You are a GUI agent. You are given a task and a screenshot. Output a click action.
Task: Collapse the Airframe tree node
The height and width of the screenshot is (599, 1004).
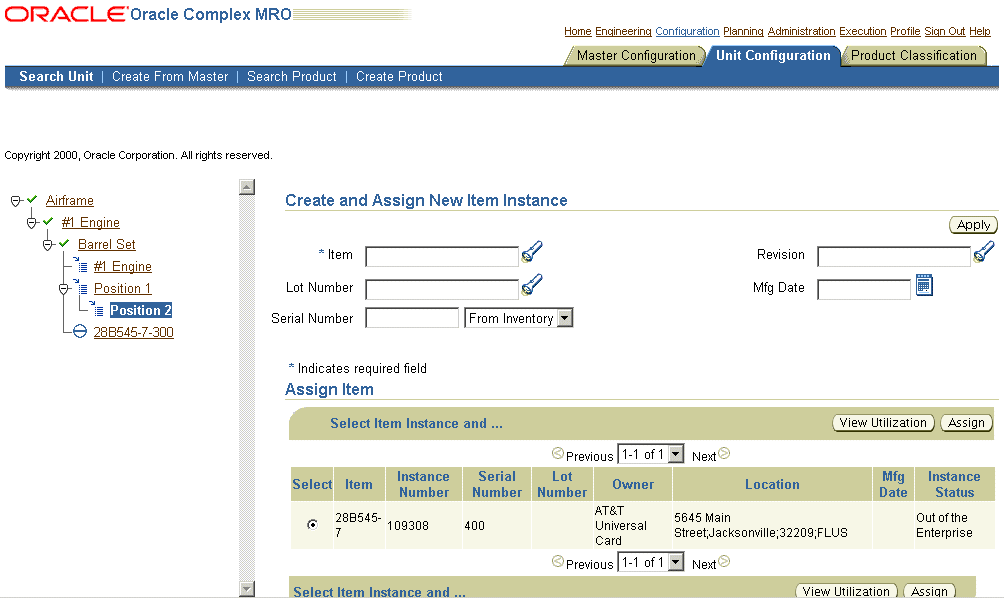pos(16,201)
